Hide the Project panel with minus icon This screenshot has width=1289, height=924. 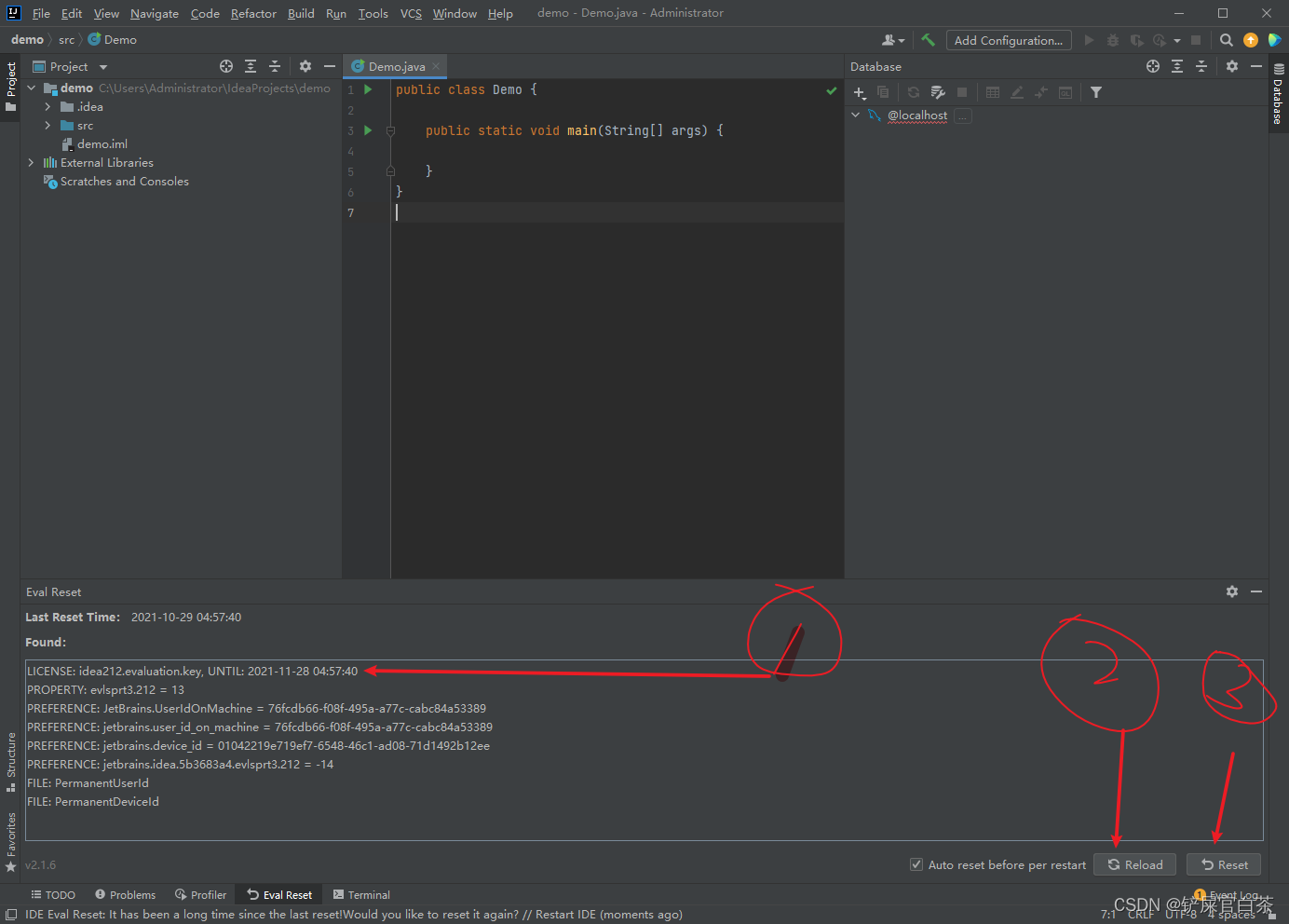point(330,66)
